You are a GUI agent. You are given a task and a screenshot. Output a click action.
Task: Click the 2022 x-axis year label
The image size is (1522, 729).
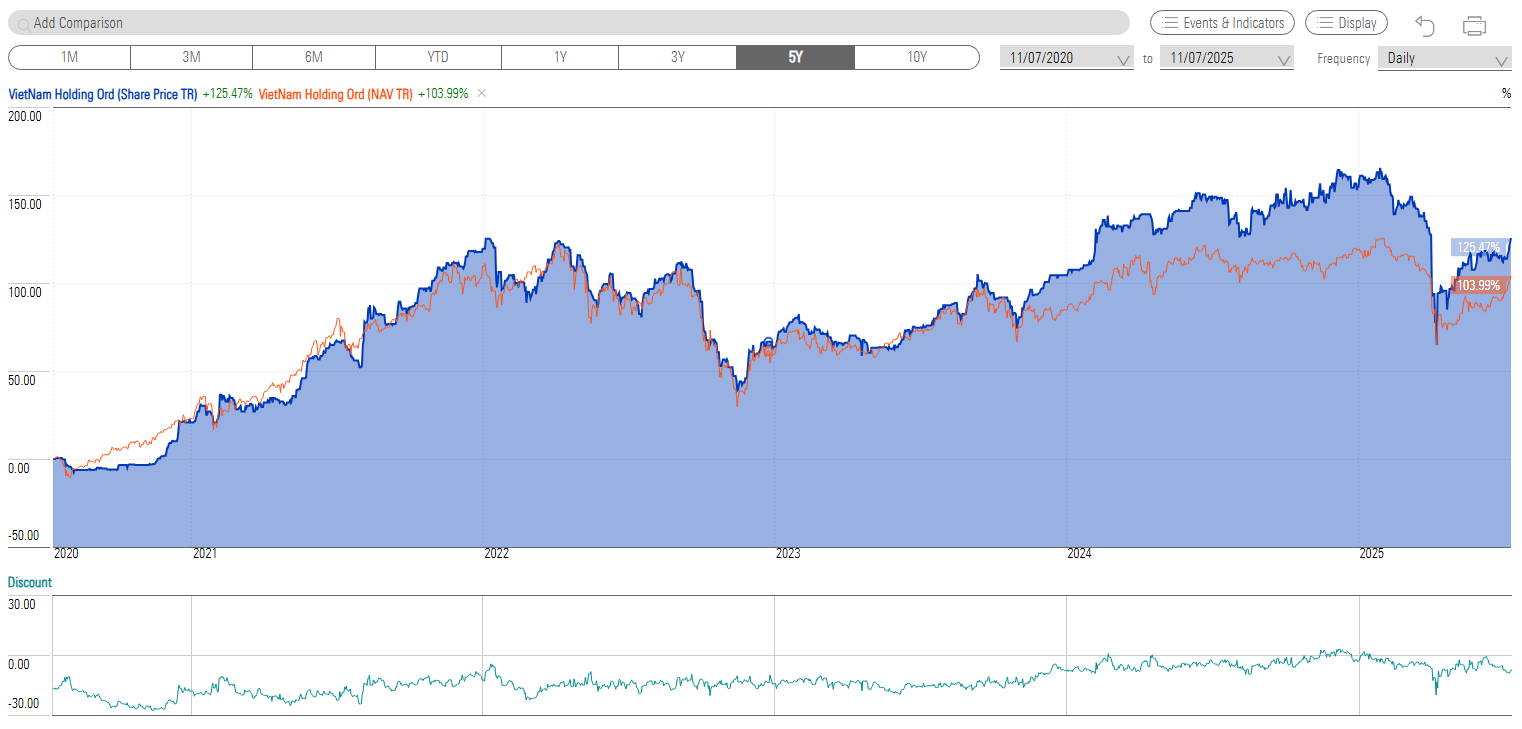click(x=497, y=553)
